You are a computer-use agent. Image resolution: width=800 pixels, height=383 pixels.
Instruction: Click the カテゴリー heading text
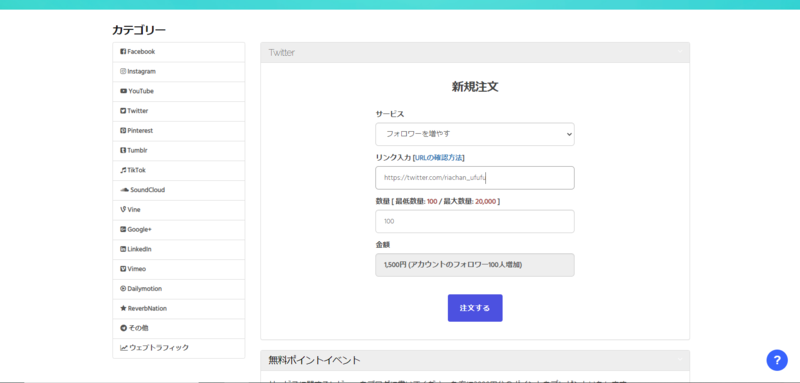click(x=139, y=30)
